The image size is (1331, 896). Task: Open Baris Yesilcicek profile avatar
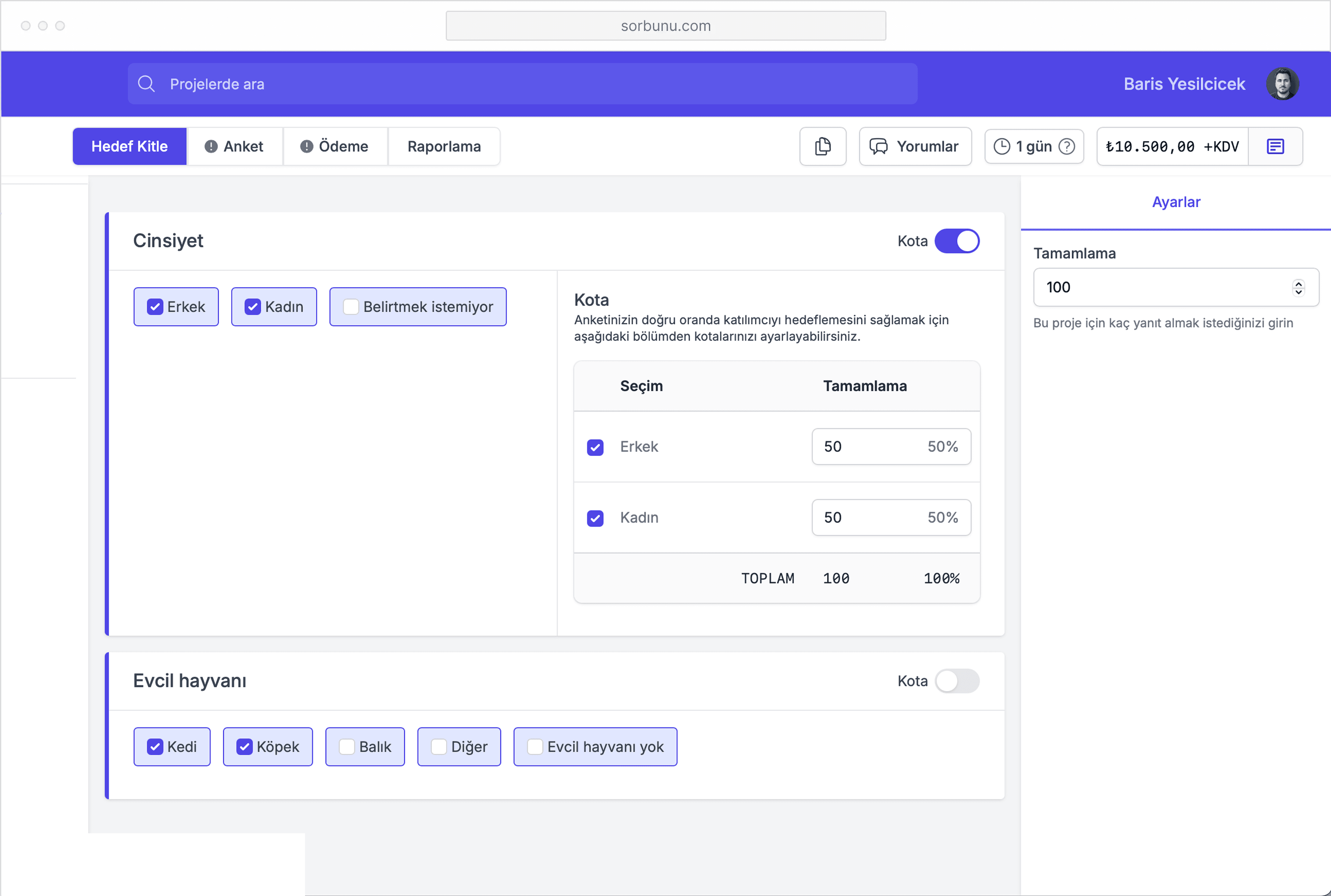tap(1282, 84)
